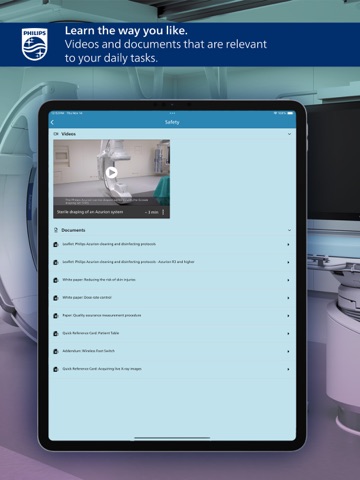Open "Addendum: Wireless Foot Switch"
Screen dimensions: 360x480
tap(89, 351)
